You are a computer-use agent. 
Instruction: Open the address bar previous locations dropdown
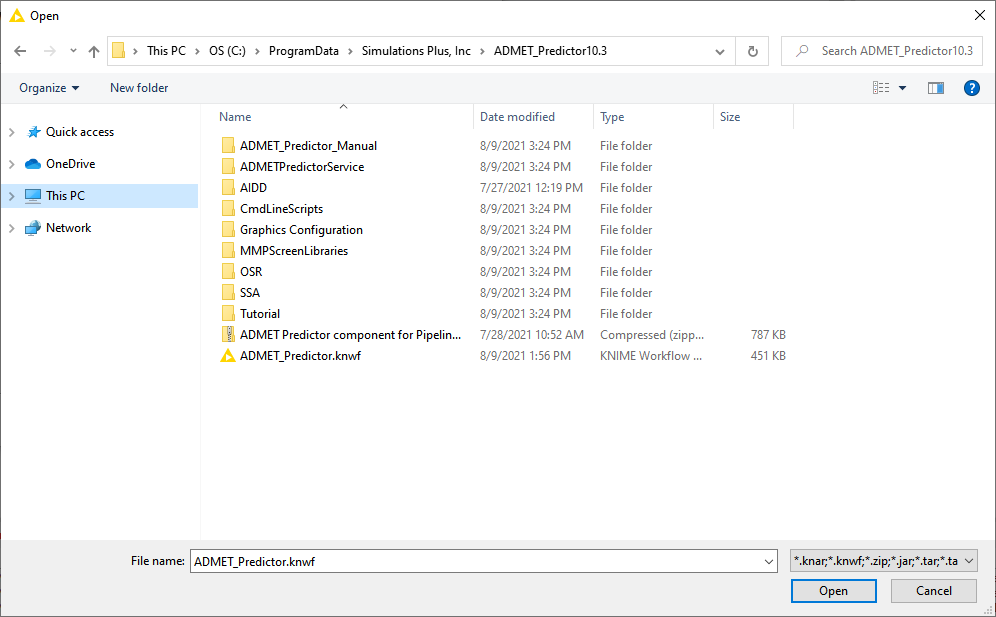pyautogui.click(x=720, y=51)
